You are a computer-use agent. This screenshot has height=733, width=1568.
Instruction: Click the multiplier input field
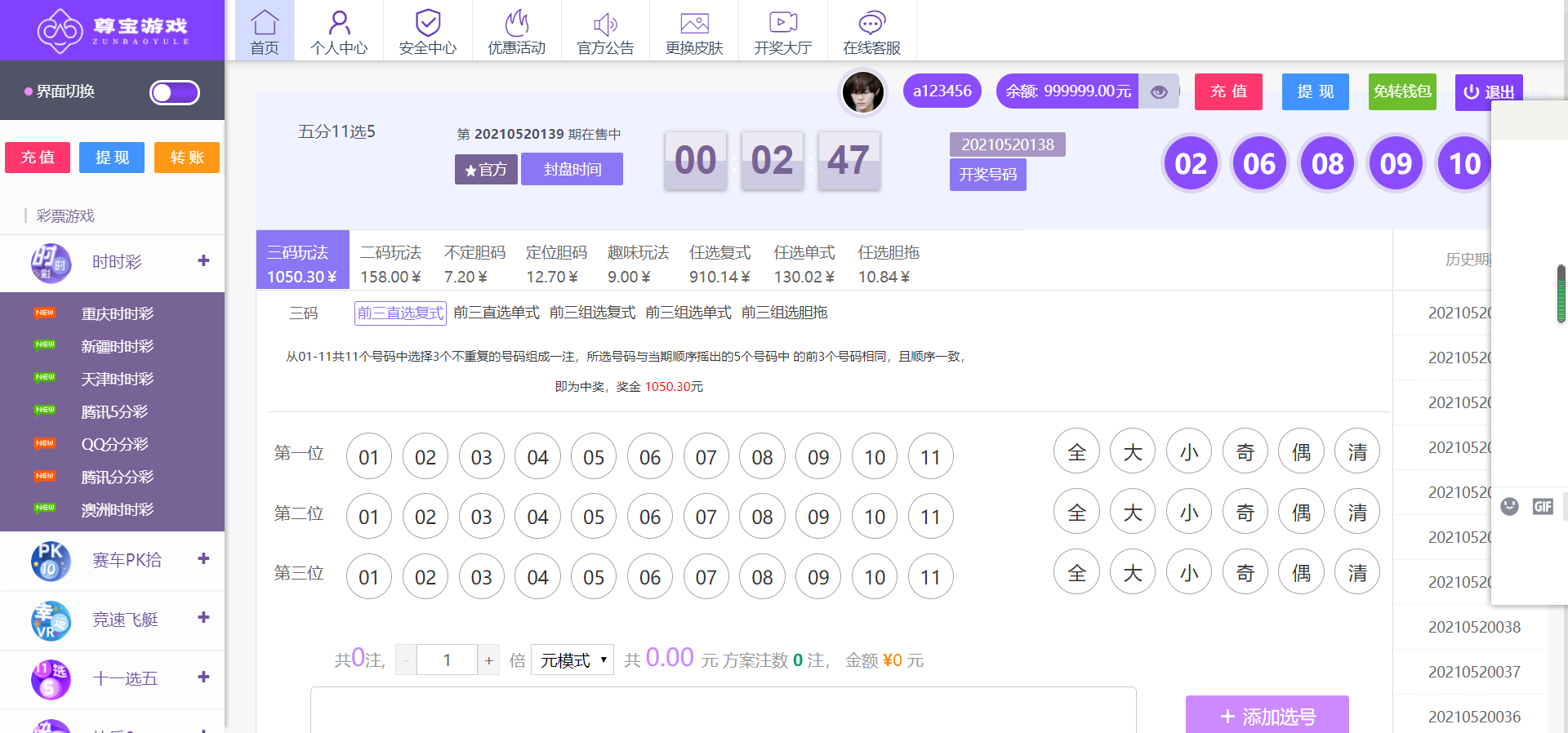[447, 660]
